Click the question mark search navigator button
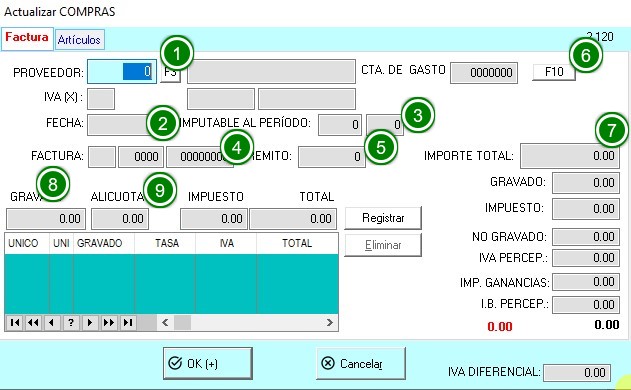 point(71,322)
